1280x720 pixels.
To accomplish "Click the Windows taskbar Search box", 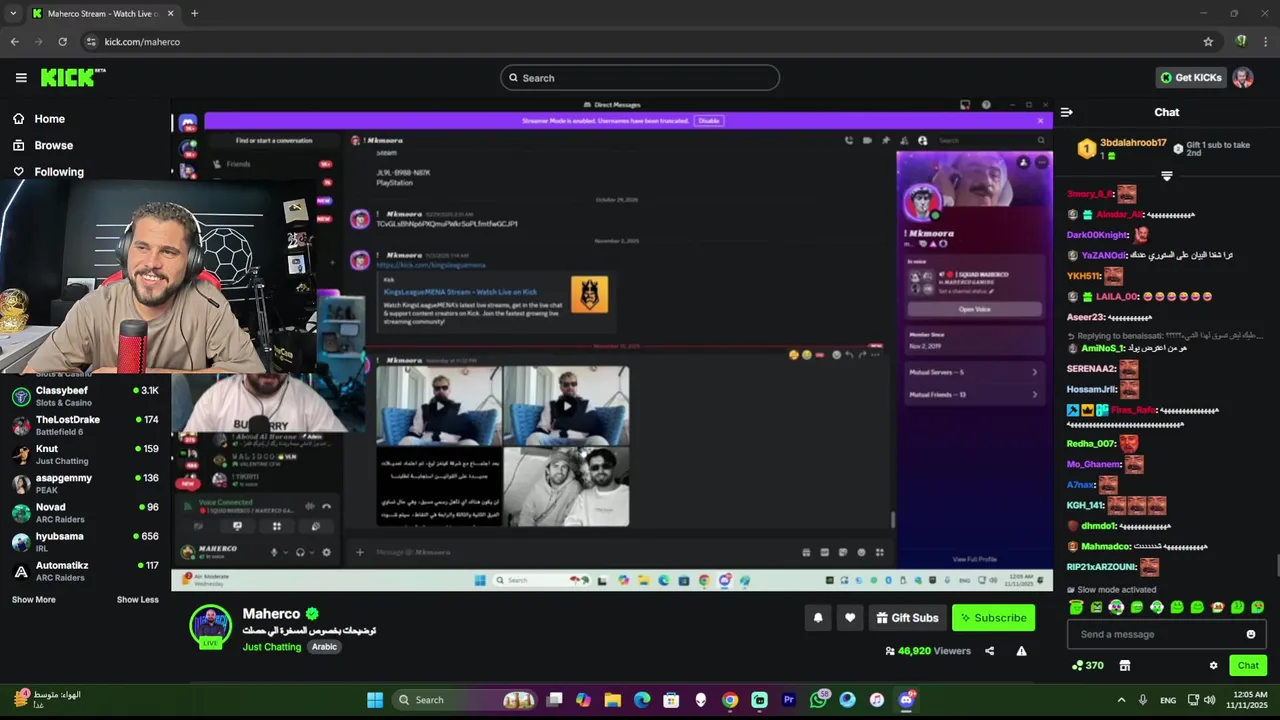I will 465,700.
